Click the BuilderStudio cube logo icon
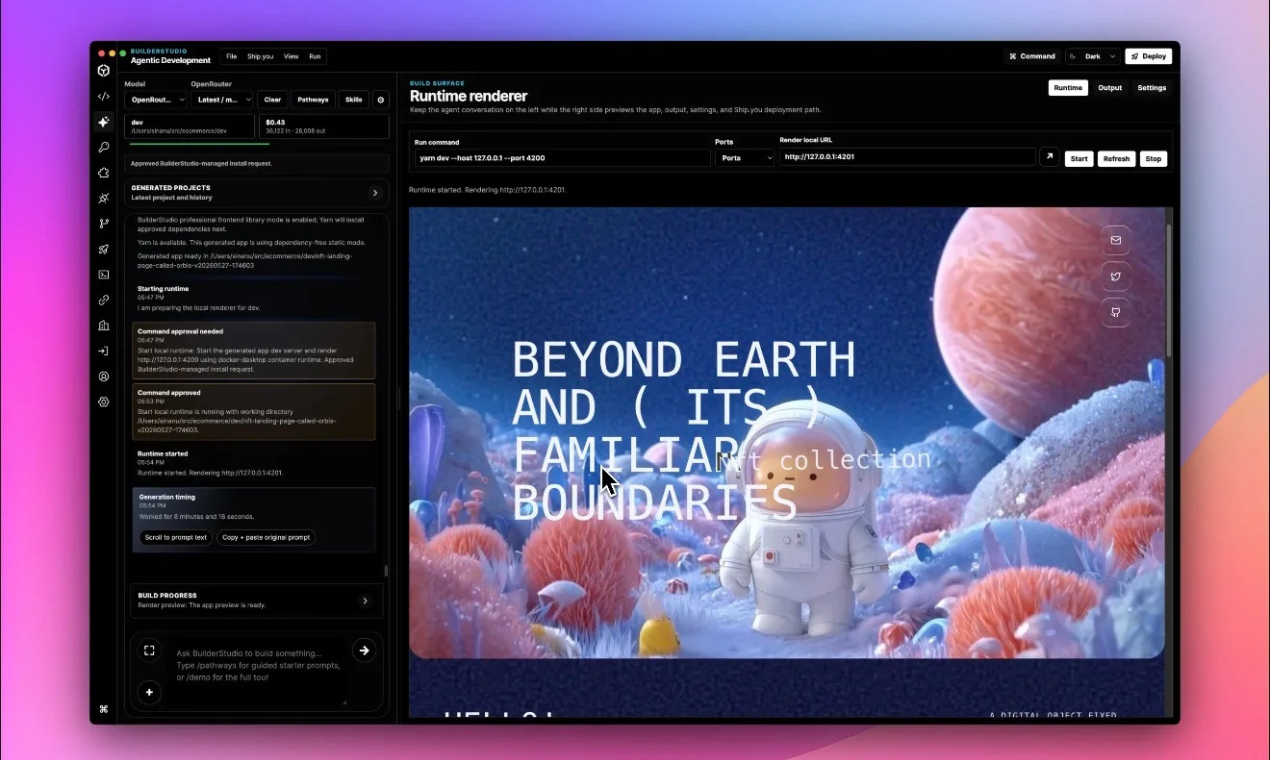Viewport: 1270px width, 760px height. coord(103,71)
